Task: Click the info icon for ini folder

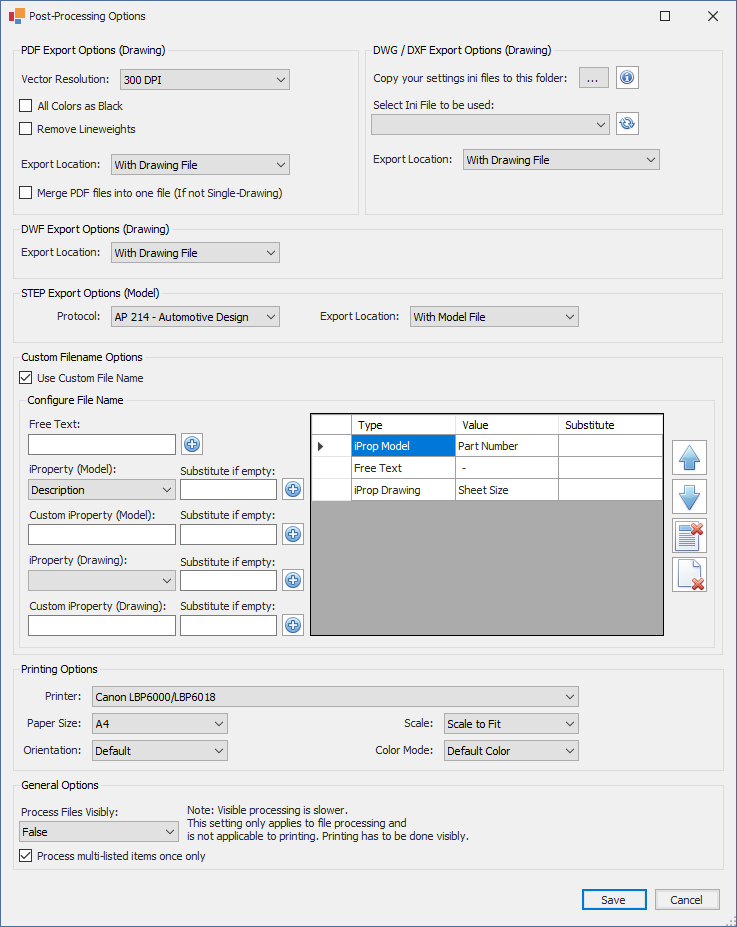Action: click(627, 78)
